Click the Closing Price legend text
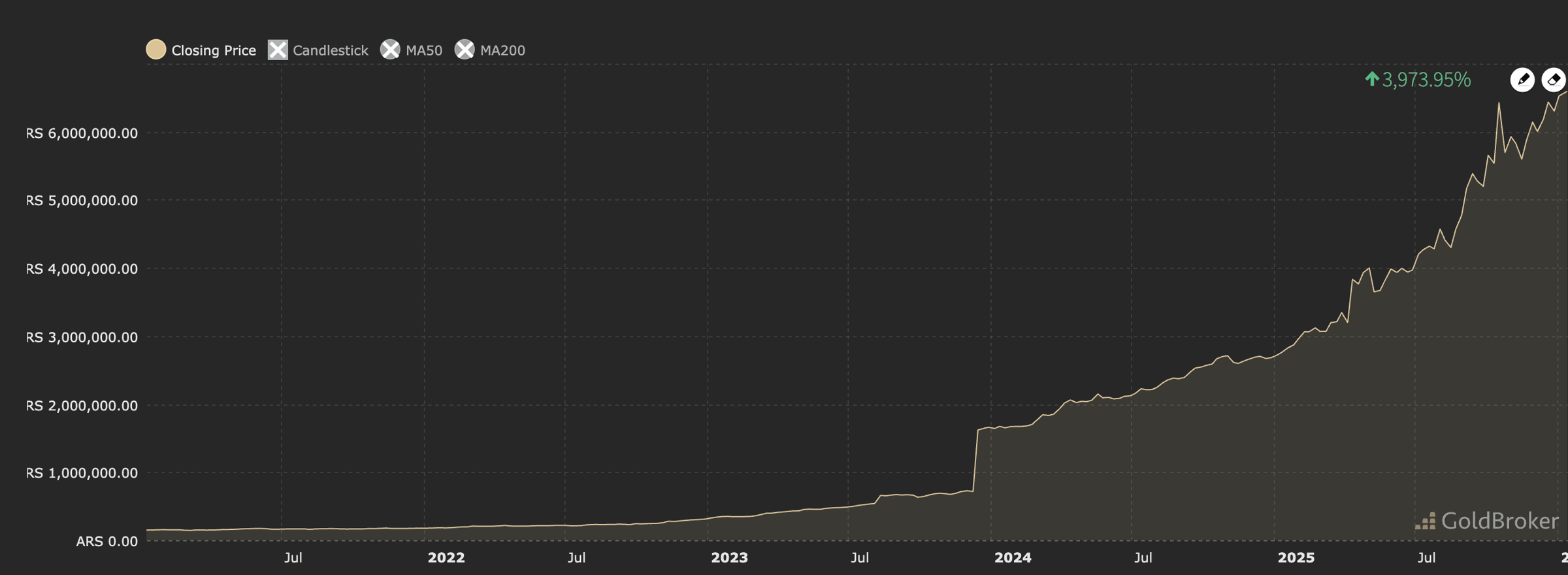The width and height of the screenshot is (1568, 575). pos(213,50)
